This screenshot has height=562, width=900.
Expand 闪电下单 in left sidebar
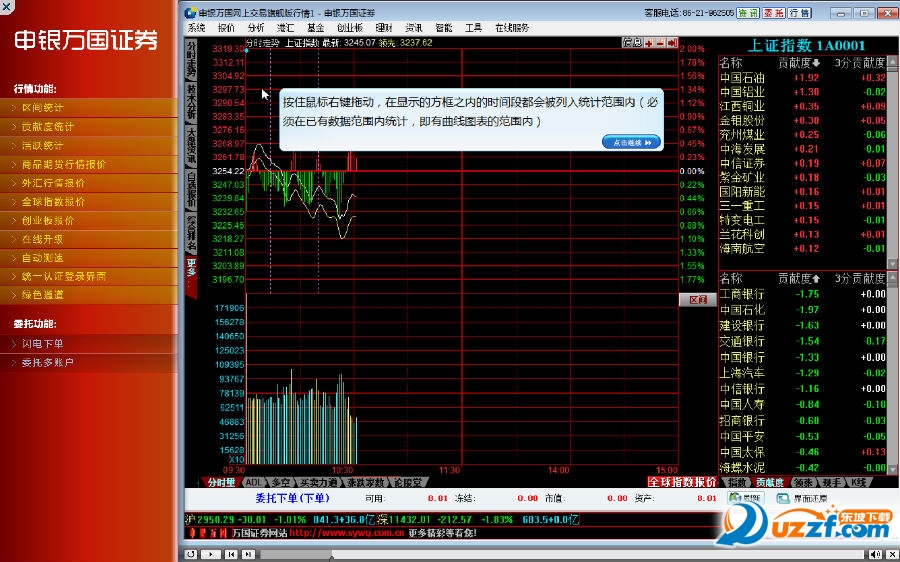pyautogui.click(x=88, y=343)
